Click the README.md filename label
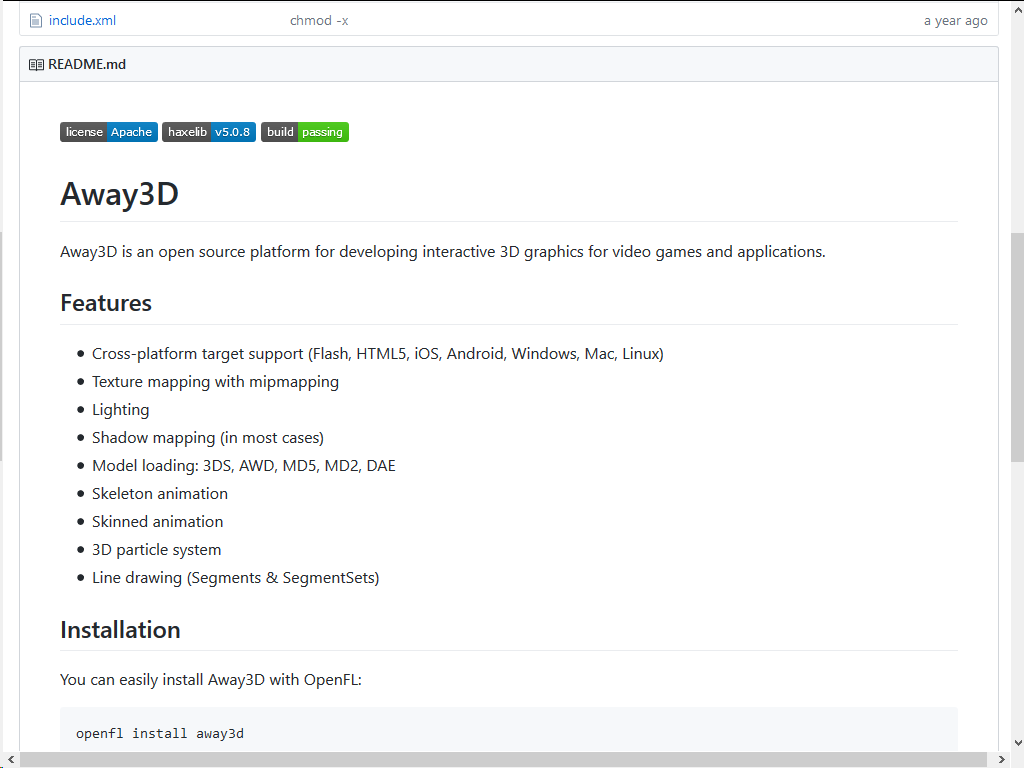Viewport: 1024px width, 768px height. [x=87, y=65]
